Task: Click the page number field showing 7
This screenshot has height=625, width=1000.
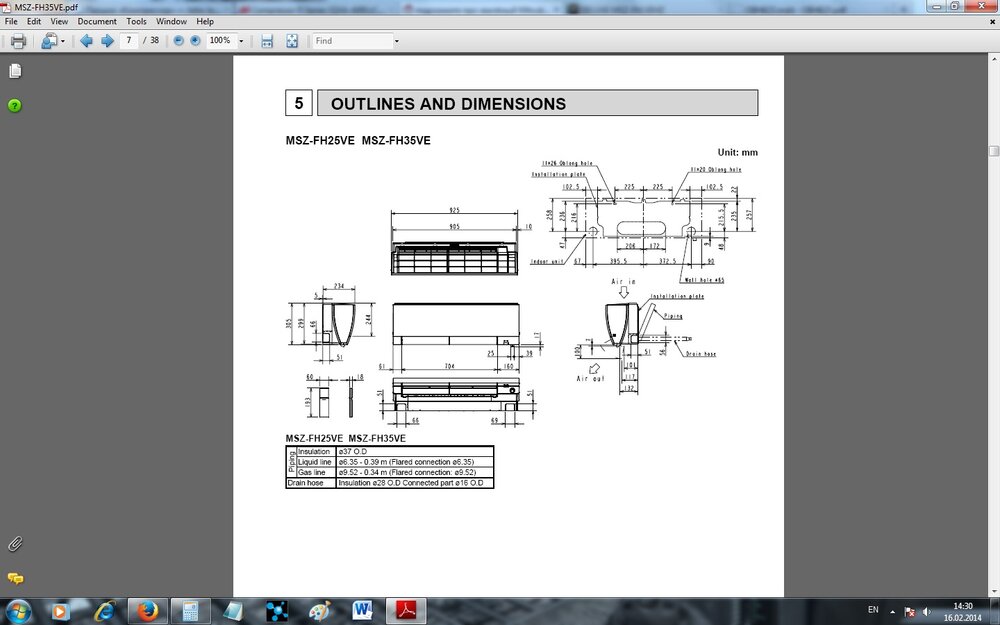Action: click(129, 40)
